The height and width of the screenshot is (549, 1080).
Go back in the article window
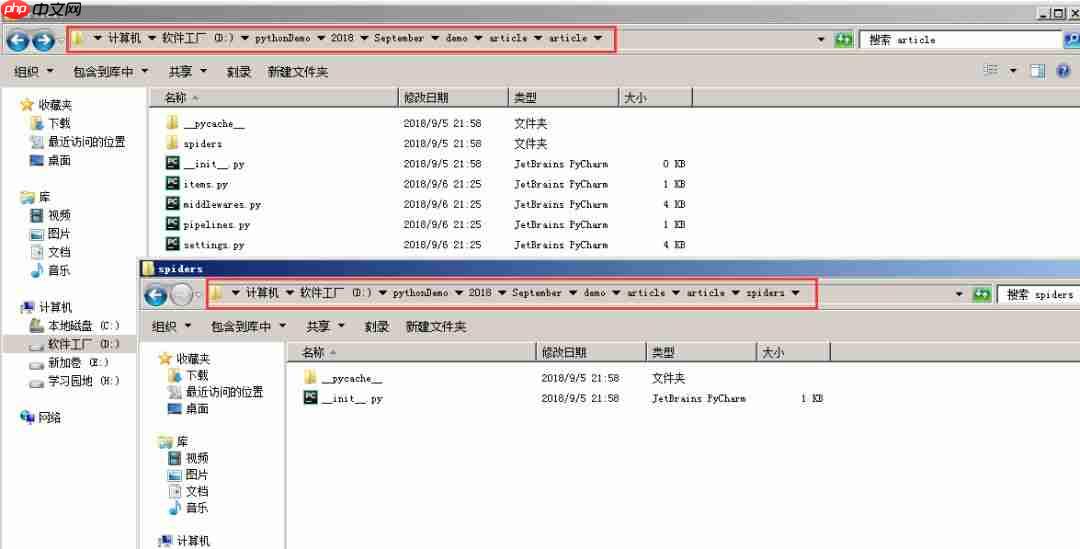coord(18,40)
